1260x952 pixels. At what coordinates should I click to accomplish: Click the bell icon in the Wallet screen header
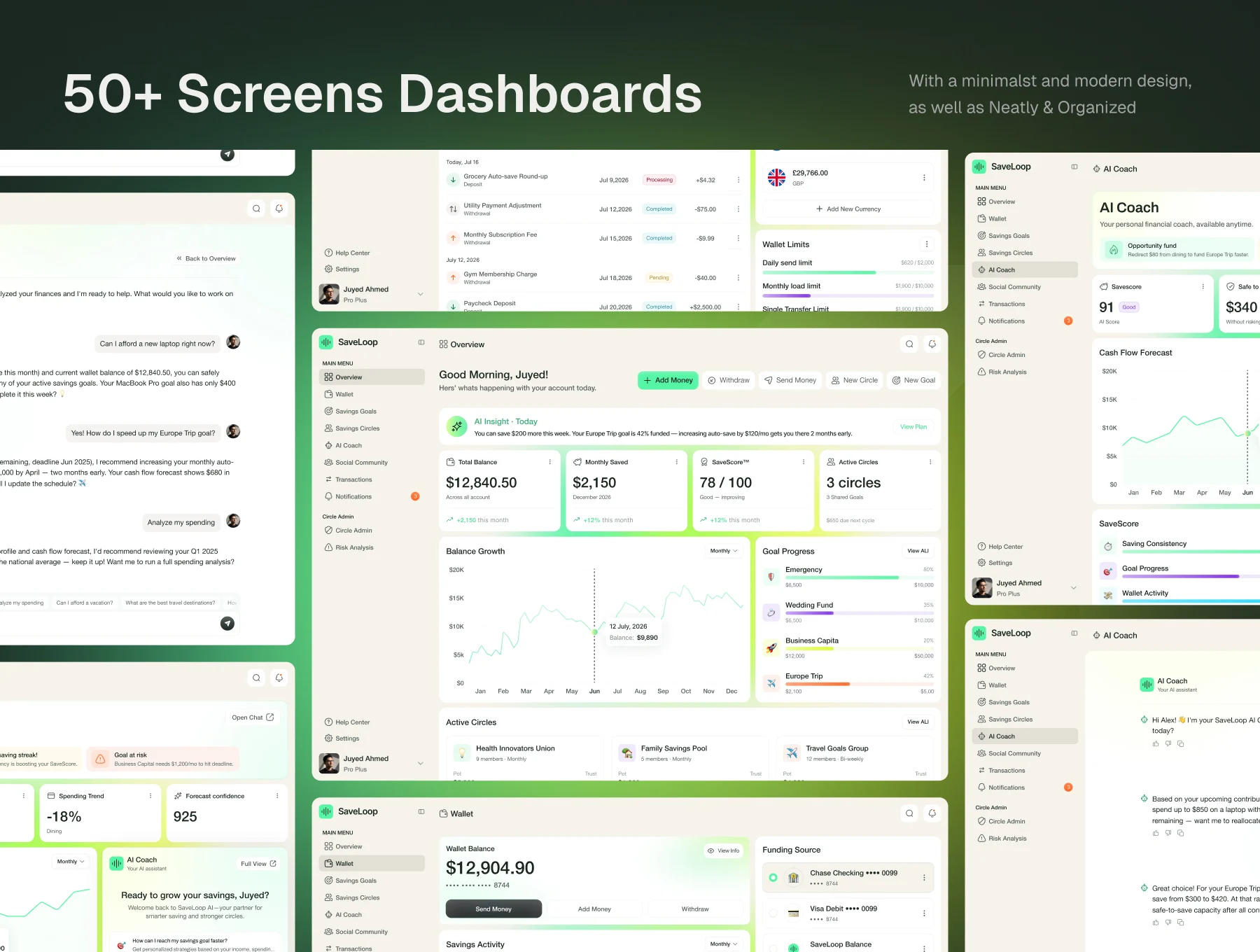pyautogui.click(x=932, y=813)
